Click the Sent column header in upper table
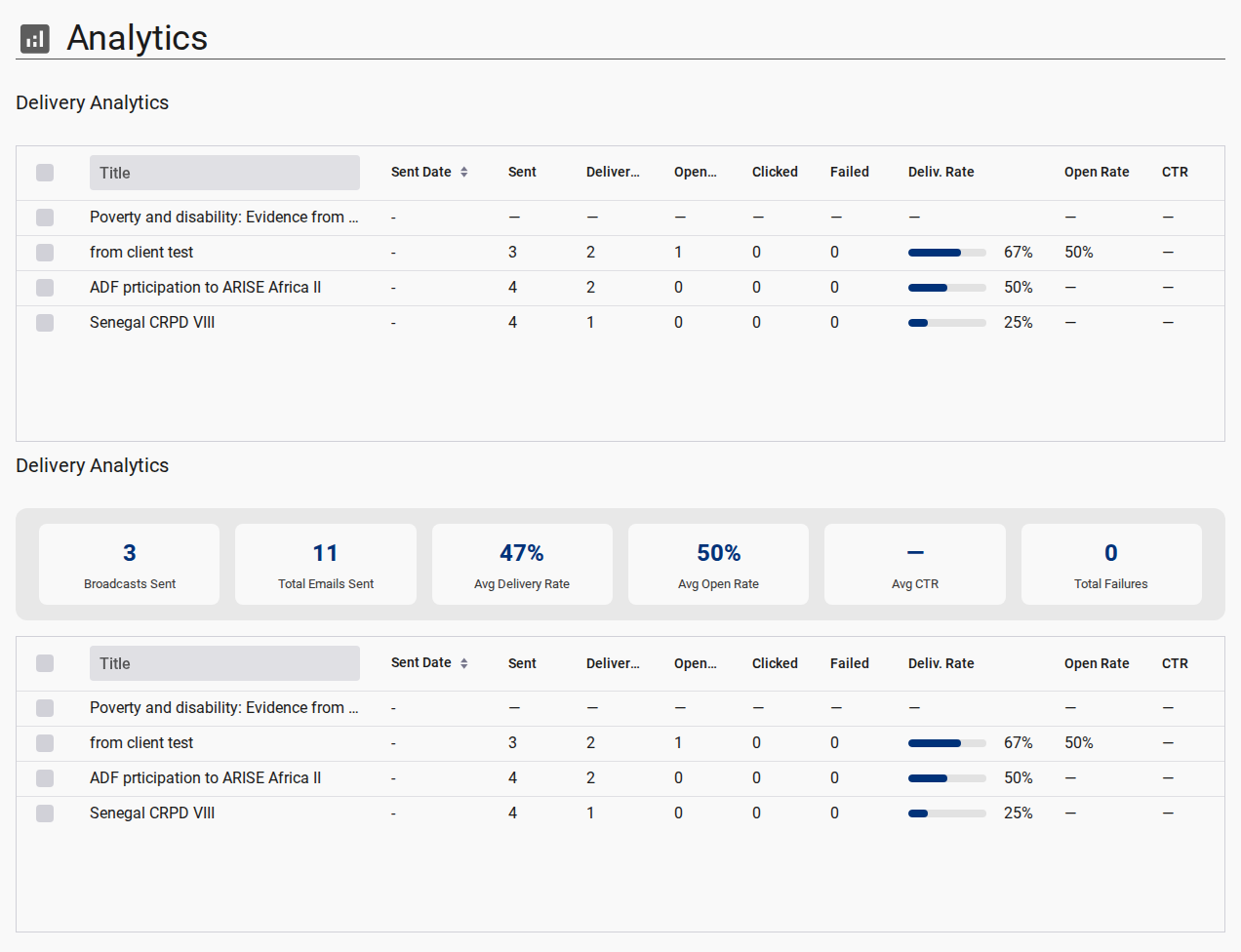 [x=522, y=172]
